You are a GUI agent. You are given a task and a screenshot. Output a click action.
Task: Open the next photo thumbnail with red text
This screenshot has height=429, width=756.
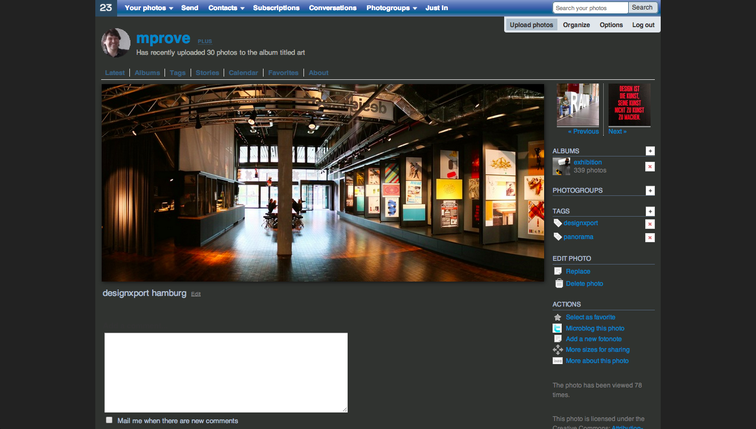629,105
